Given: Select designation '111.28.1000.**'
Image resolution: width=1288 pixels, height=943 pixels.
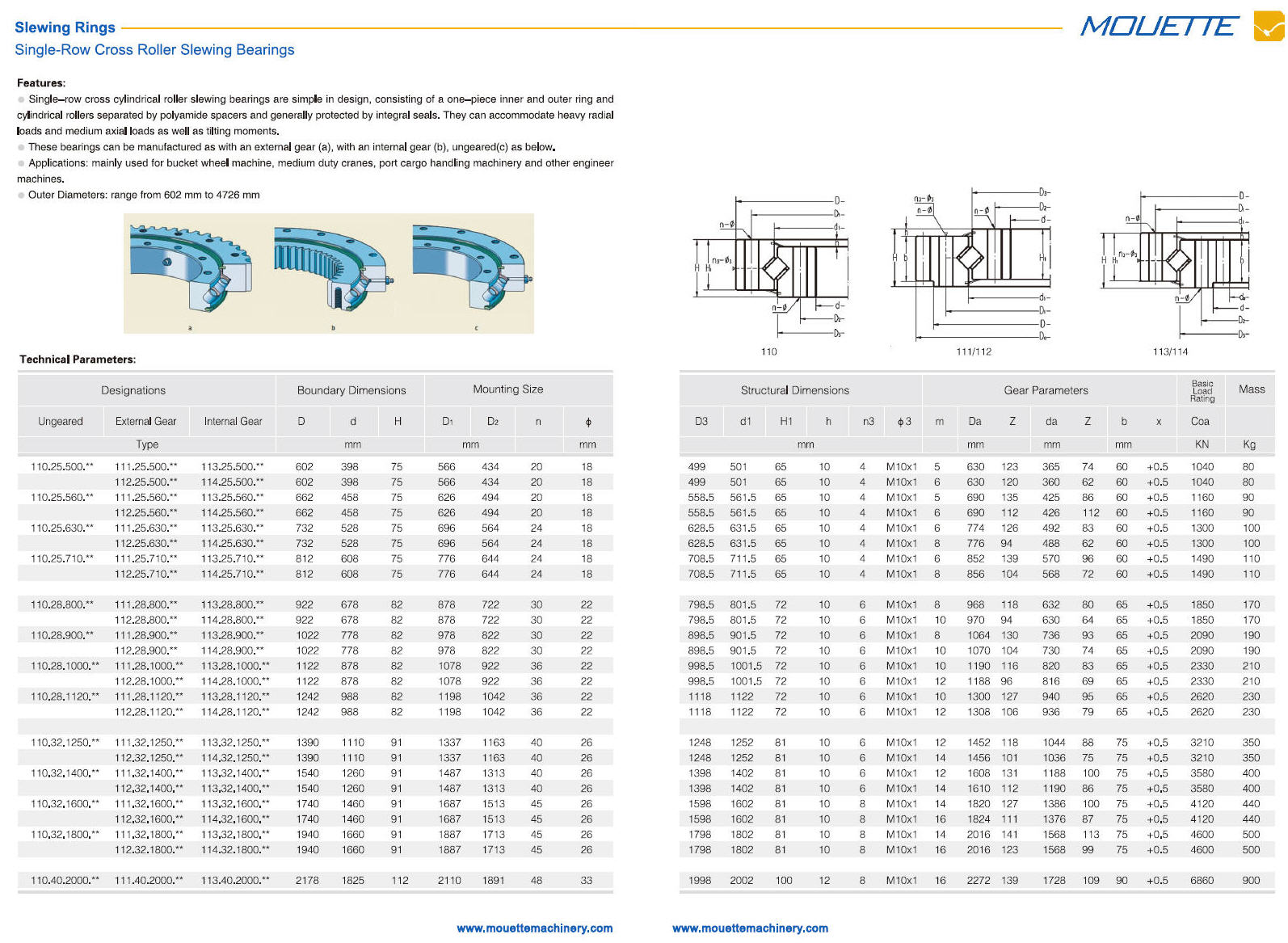Looking at the screenshot, I should pyautogui.click(x=149, y=667).
